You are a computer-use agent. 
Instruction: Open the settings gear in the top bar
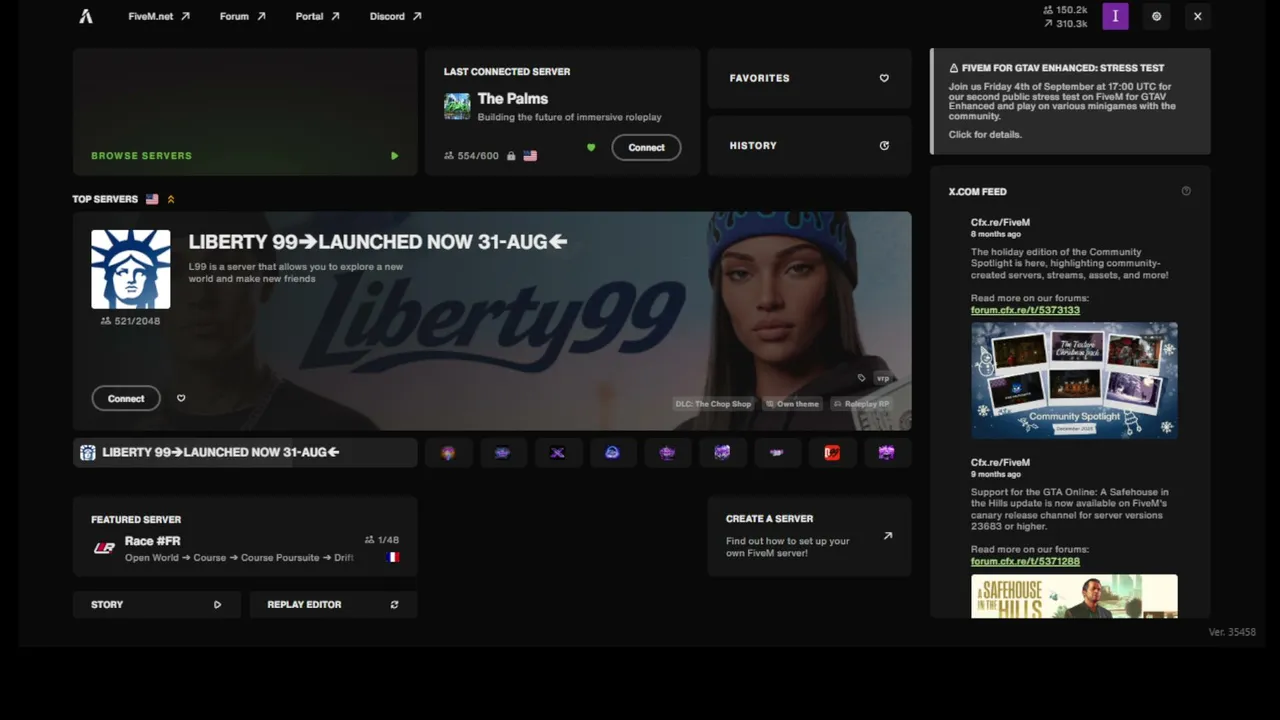point(1157,16)
